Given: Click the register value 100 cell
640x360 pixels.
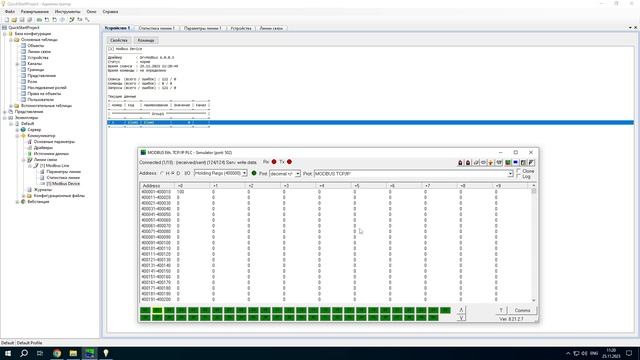Looking at the screenshot, I should tap(180, 192).
